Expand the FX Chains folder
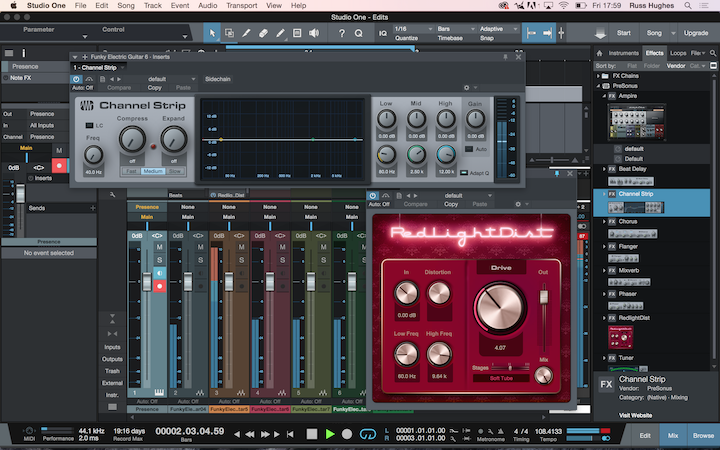Image resolution: width=720 pixels, height=450 pixels. 598,76
